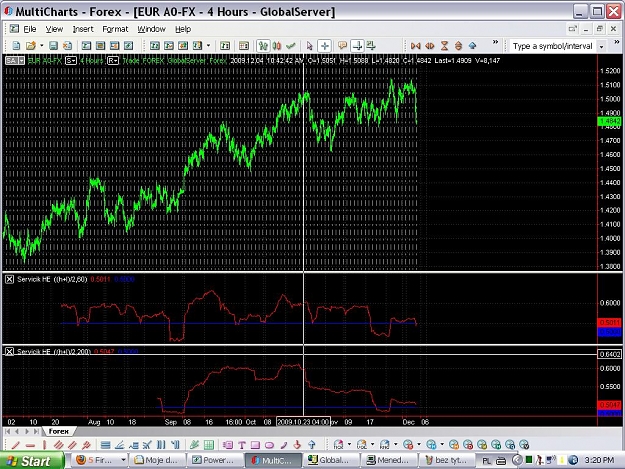Switch to the bez tyt... taskbar window

(x=446, y=460)
